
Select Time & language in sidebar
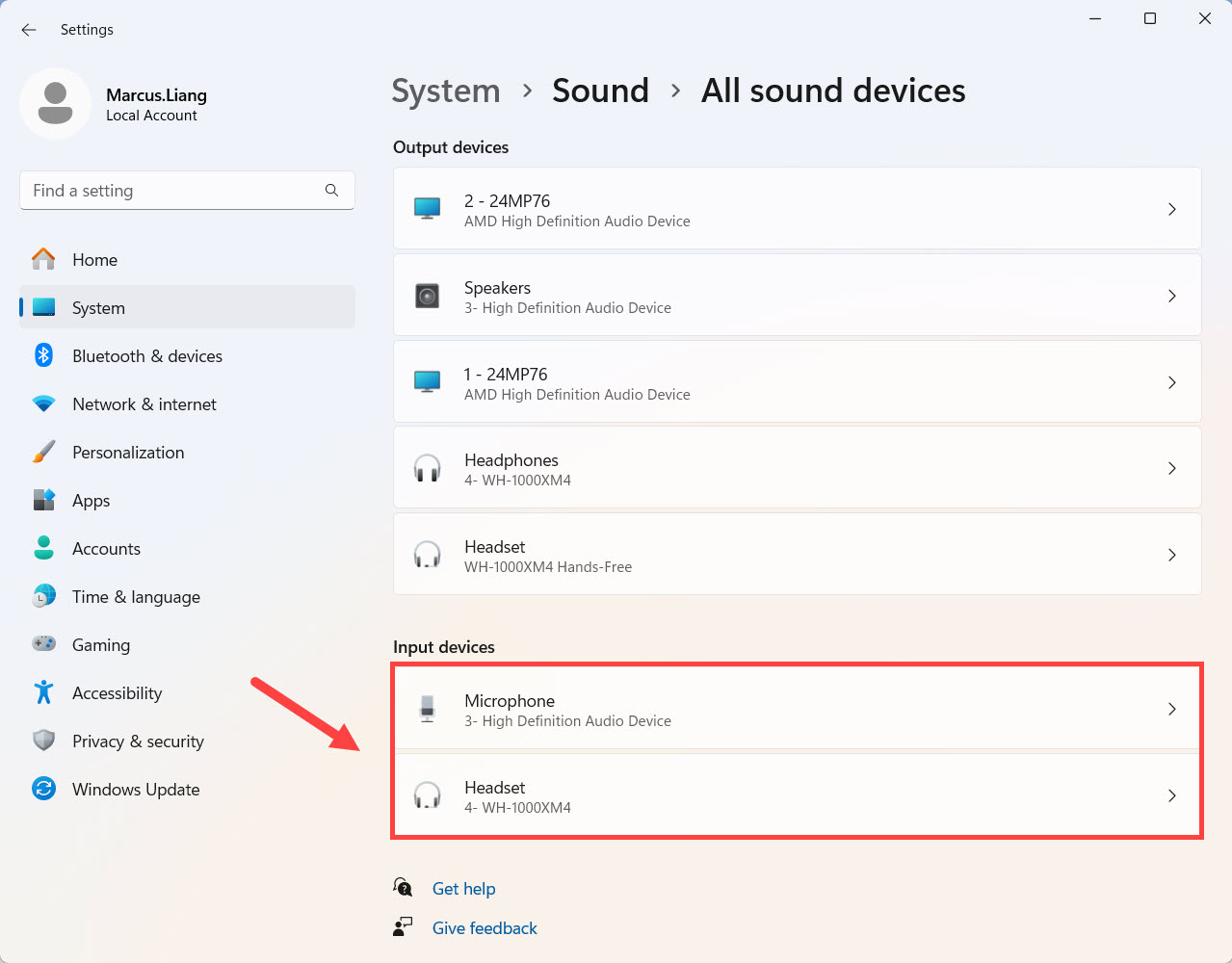(x=136, y=597)
